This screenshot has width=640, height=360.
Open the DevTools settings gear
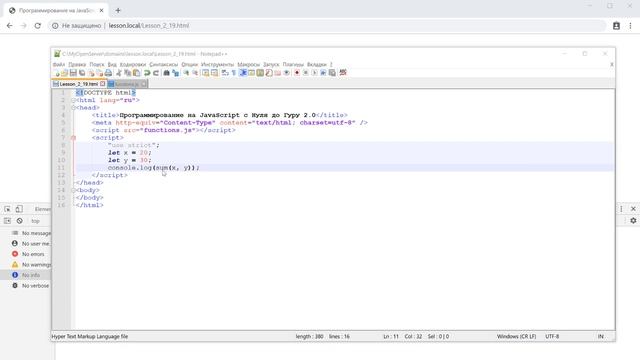(633, 220)
